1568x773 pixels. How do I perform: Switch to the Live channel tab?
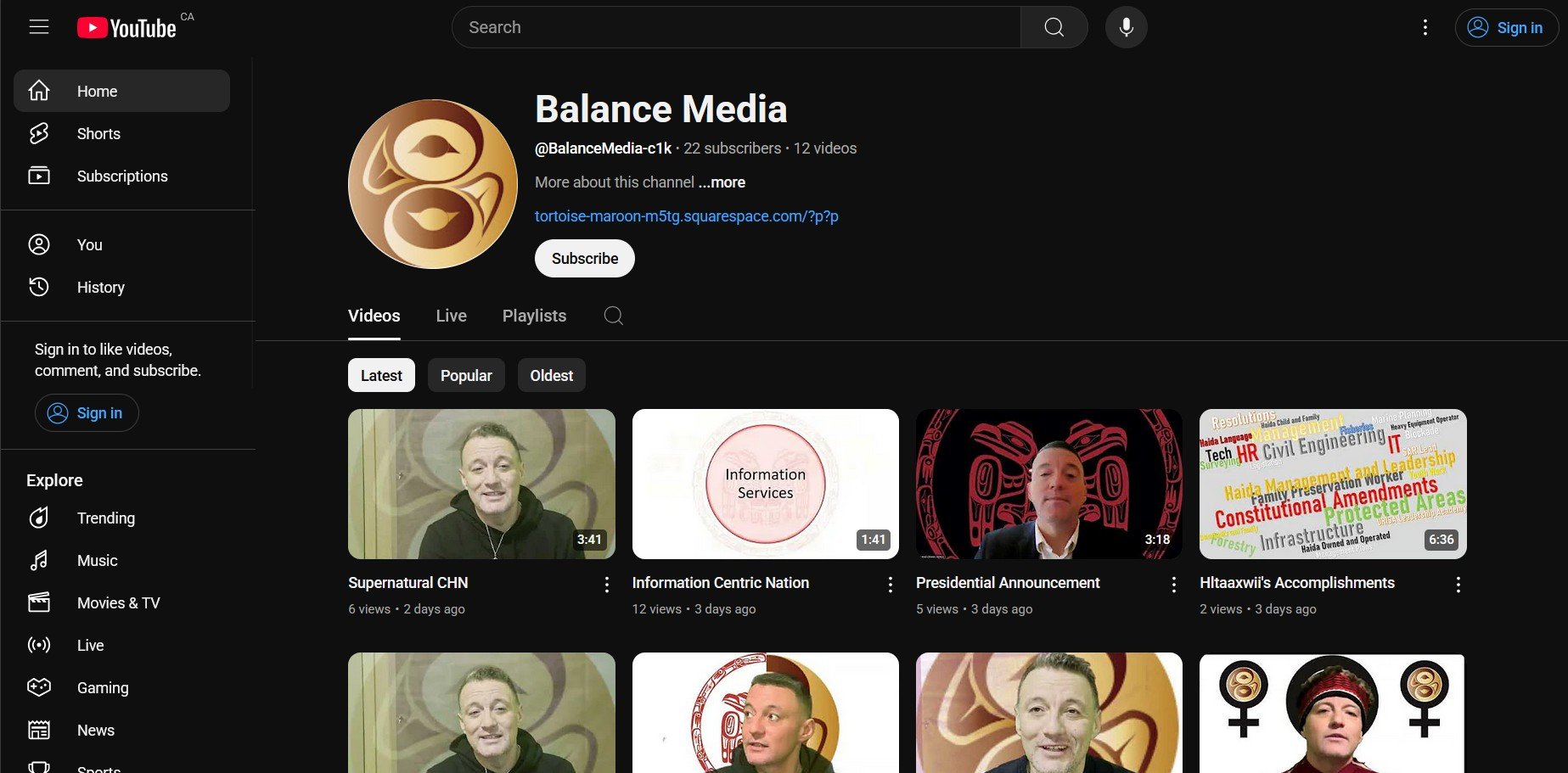point(451,316)
